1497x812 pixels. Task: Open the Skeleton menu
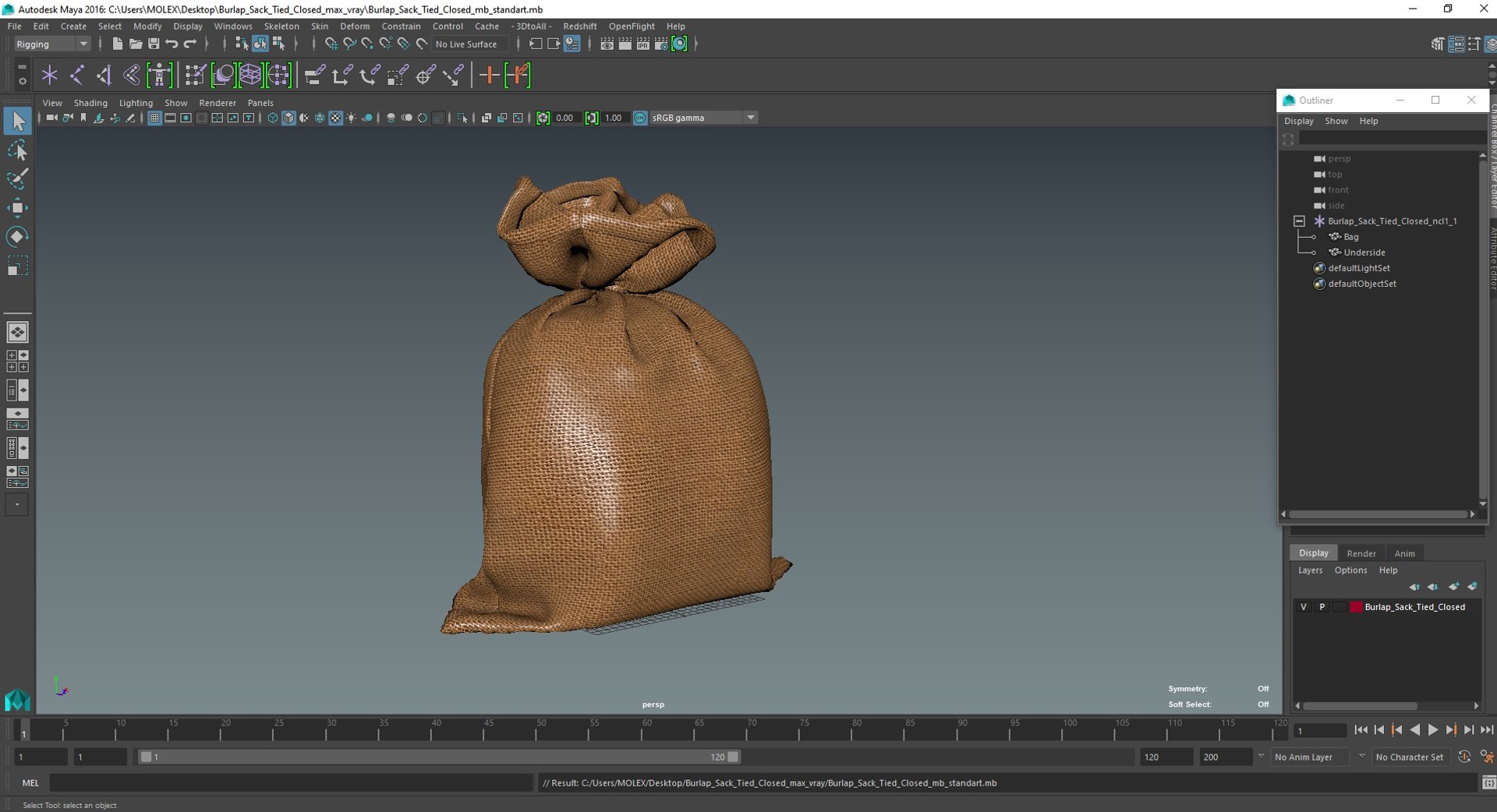[281, 26]
